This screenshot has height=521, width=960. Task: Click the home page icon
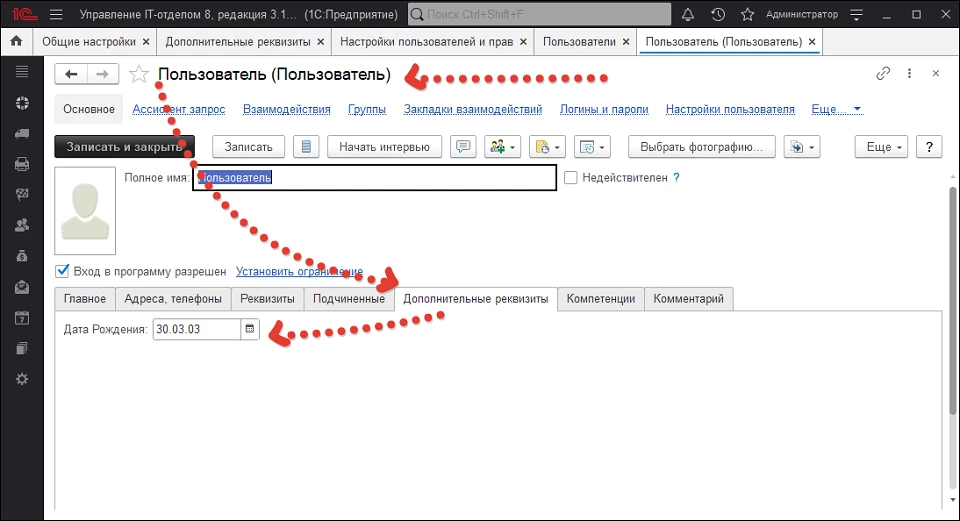click(15, 42)
